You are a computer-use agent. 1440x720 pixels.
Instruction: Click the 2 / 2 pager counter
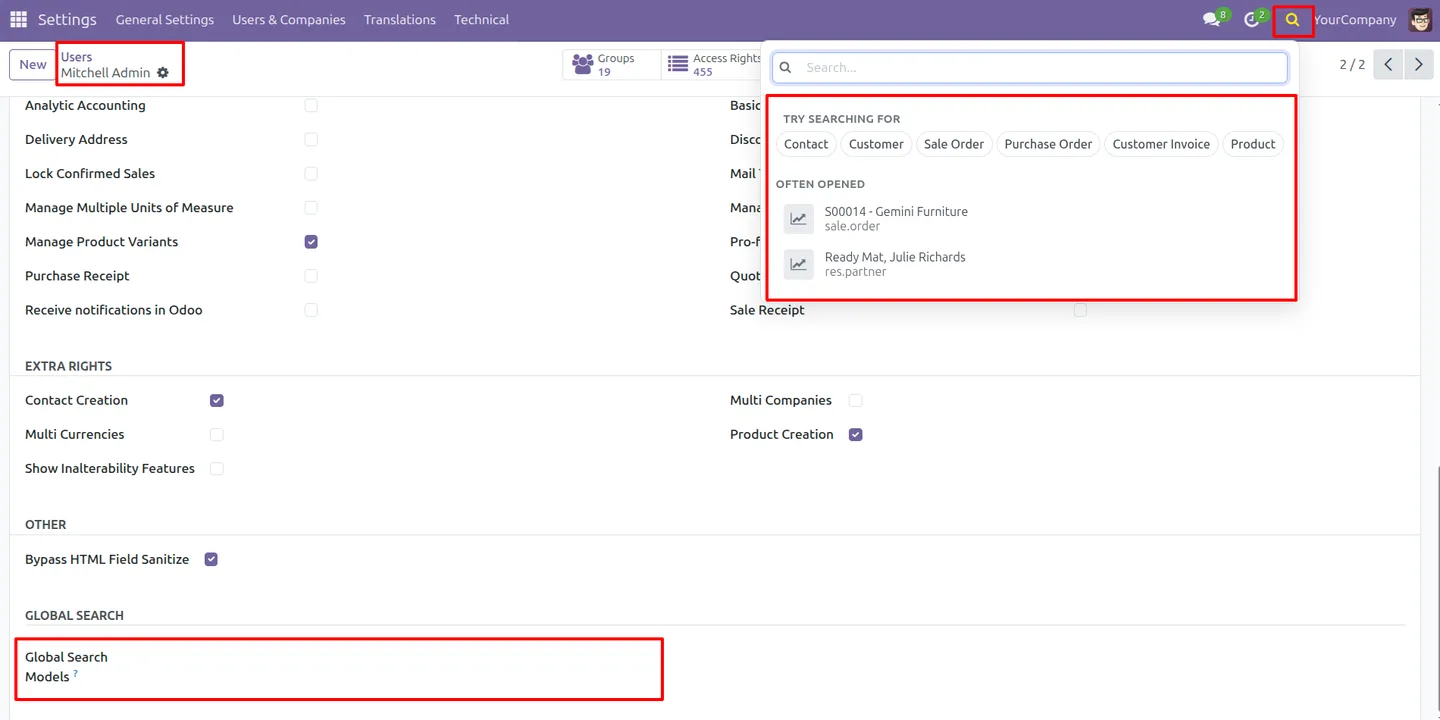pos(1352,64)
